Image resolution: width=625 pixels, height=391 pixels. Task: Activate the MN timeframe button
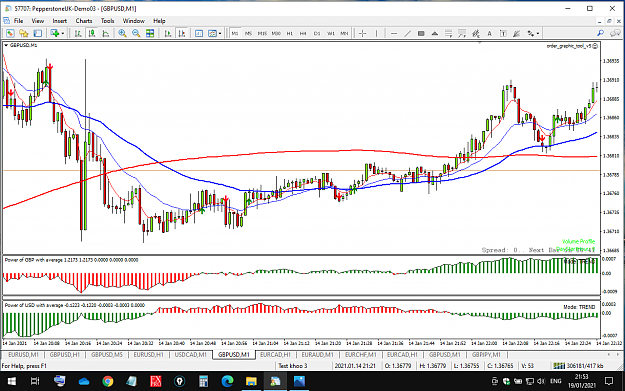tap(344, 33)
